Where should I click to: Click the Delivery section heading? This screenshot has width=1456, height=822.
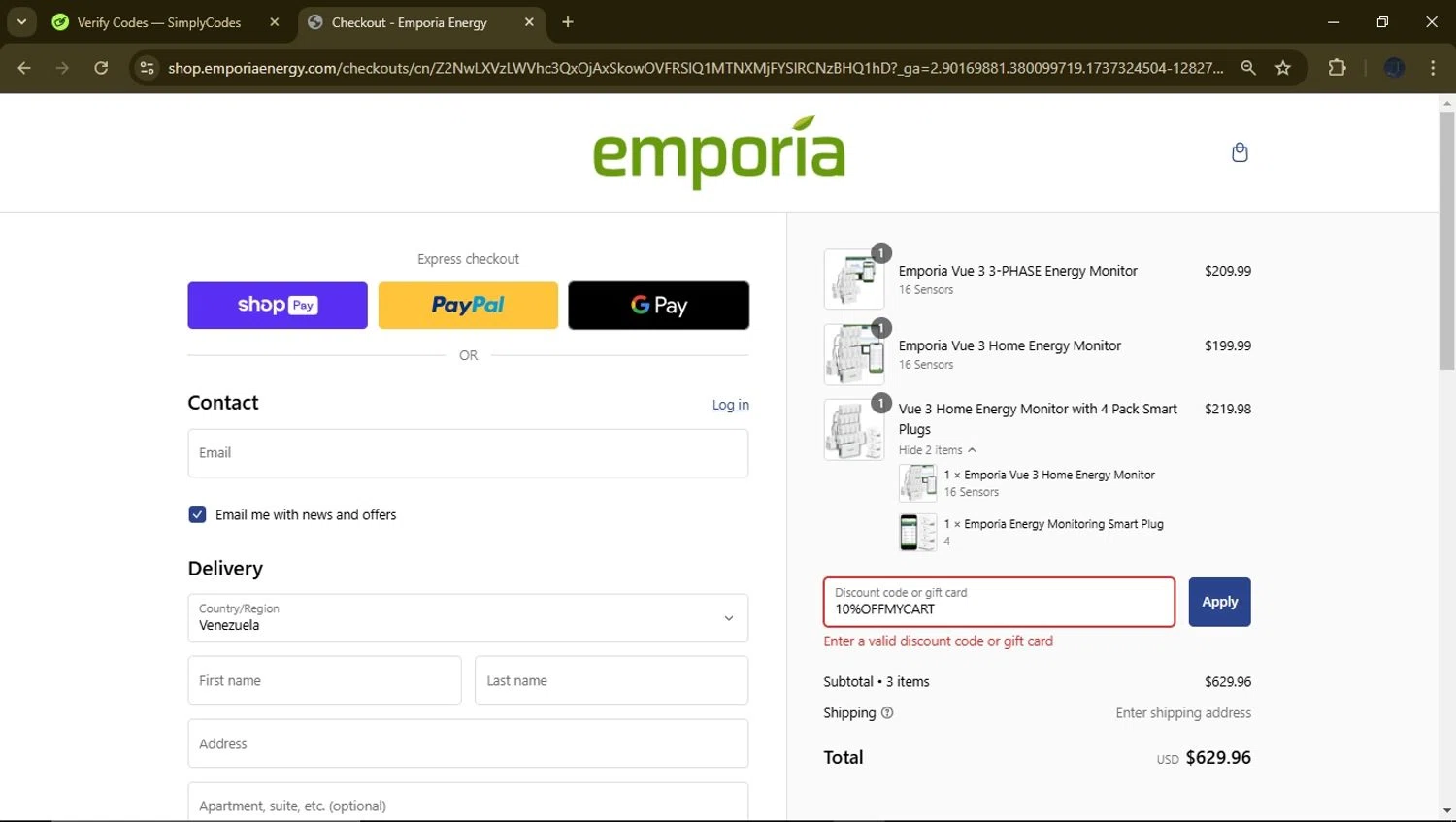pos(225,569)
